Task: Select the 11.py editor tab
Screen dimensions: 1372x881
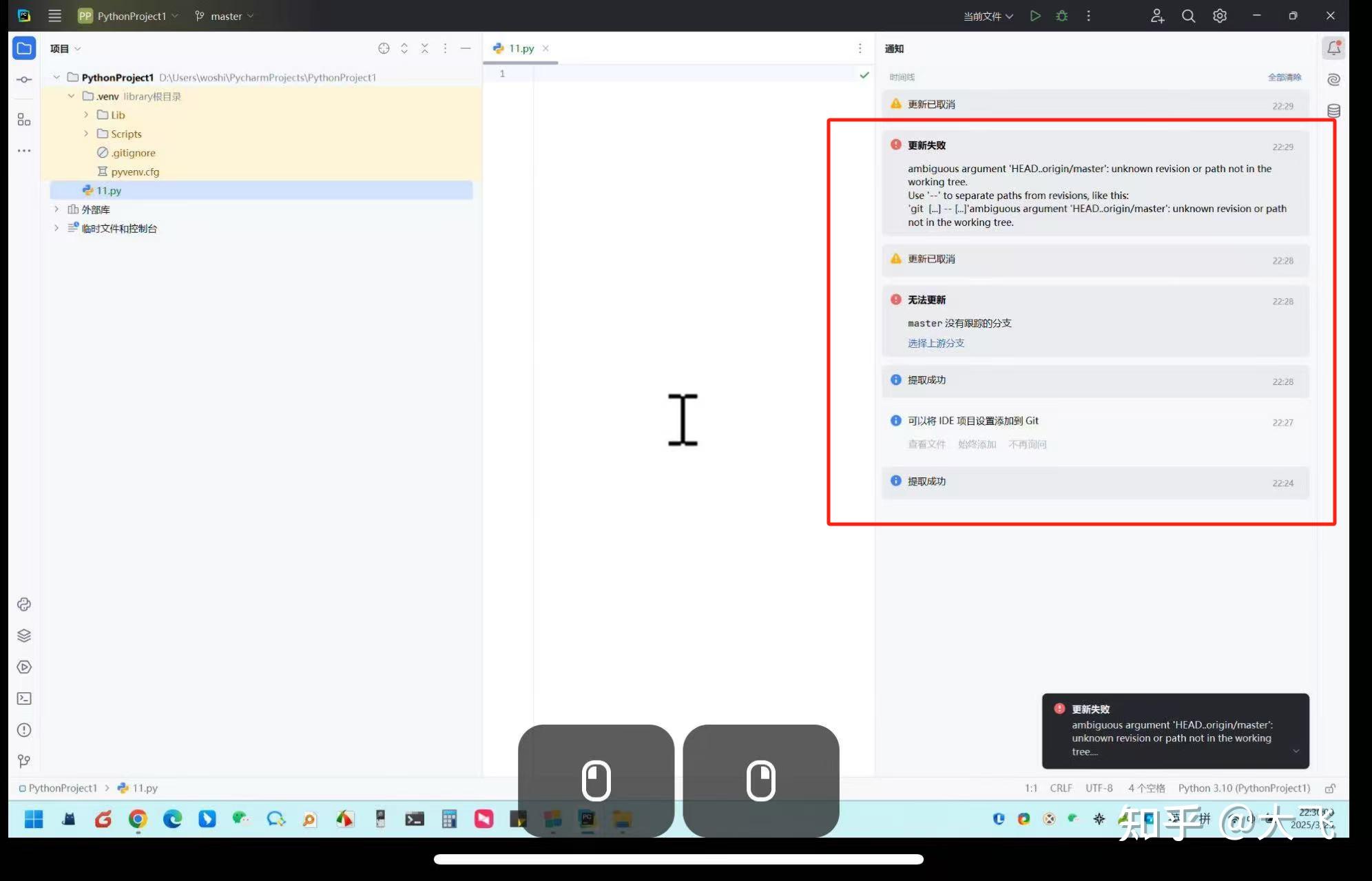Action: [x=519, y=48]
